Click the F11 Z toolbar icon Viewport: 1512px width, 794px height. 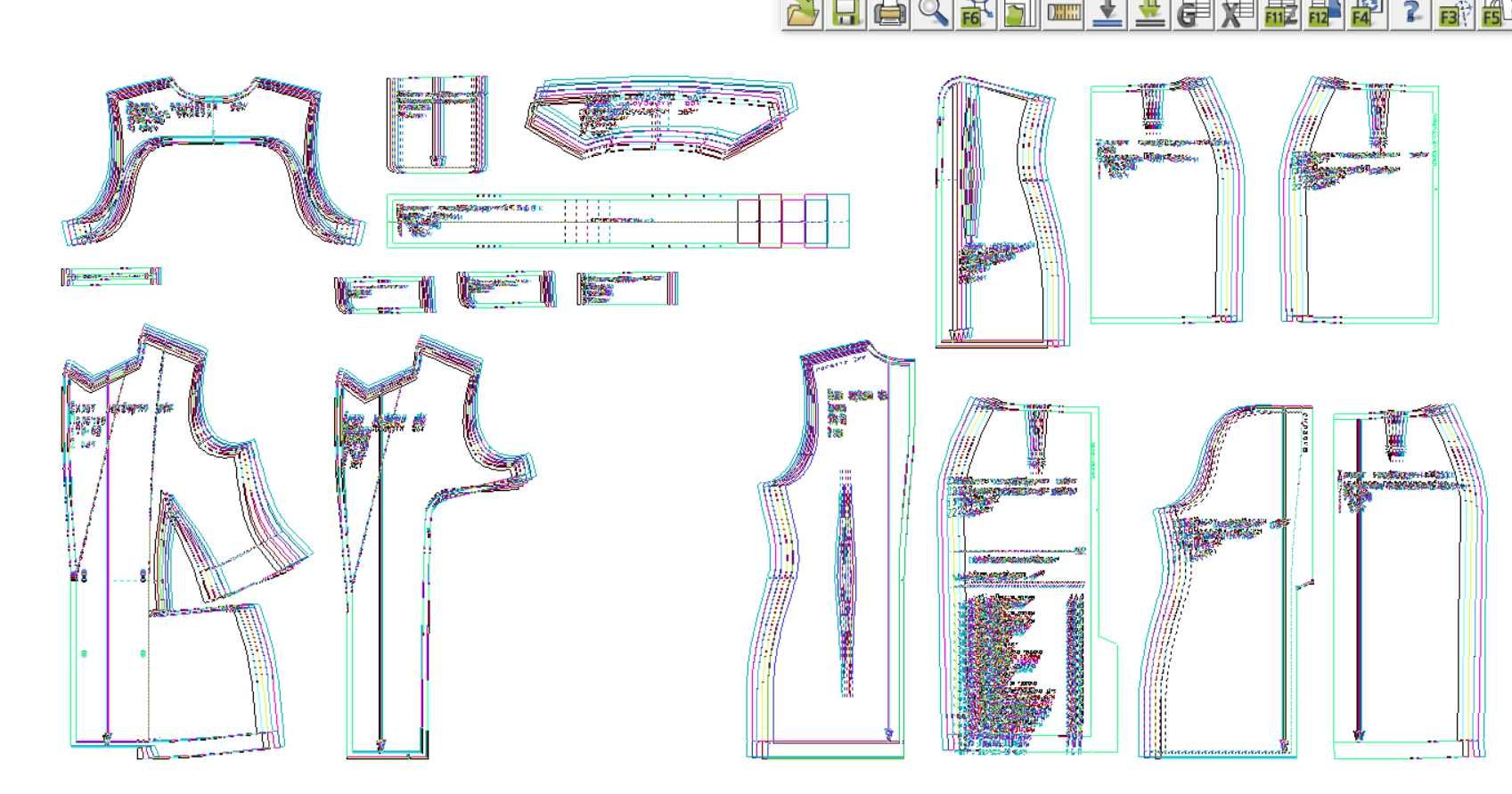coord(1279,14)
